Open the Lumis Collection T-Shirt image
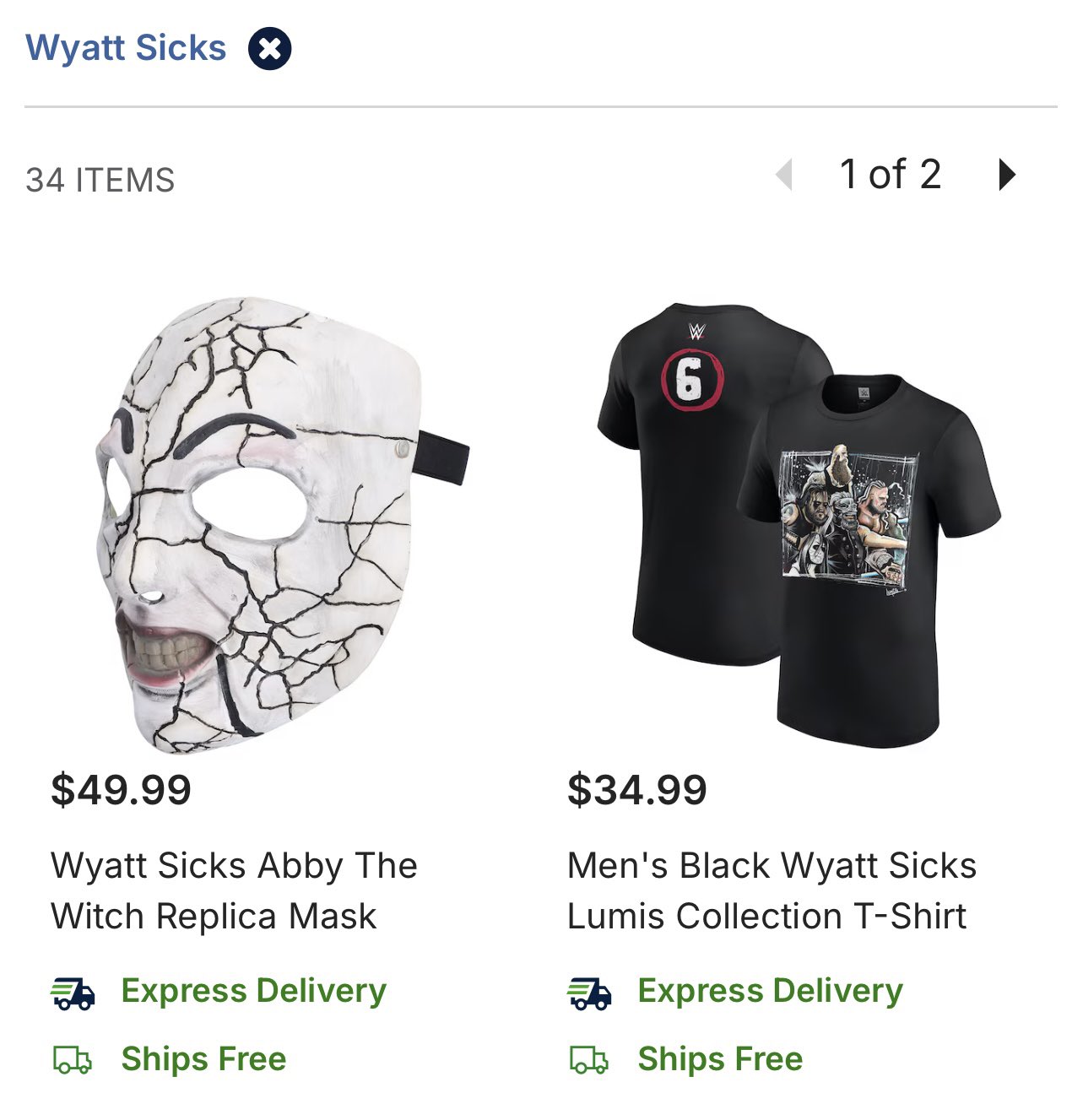Viewport: 1083px width, 1120px height. coord(799,523)
